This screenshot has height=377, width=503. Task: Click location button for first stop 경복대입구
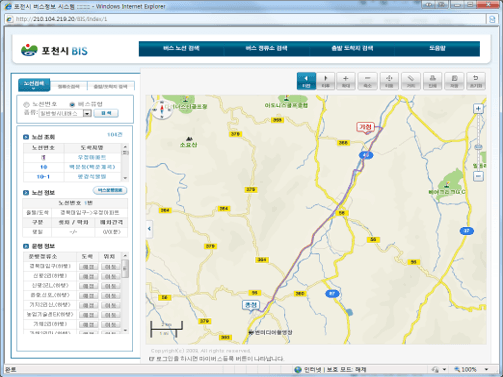[x=110, y=267]
